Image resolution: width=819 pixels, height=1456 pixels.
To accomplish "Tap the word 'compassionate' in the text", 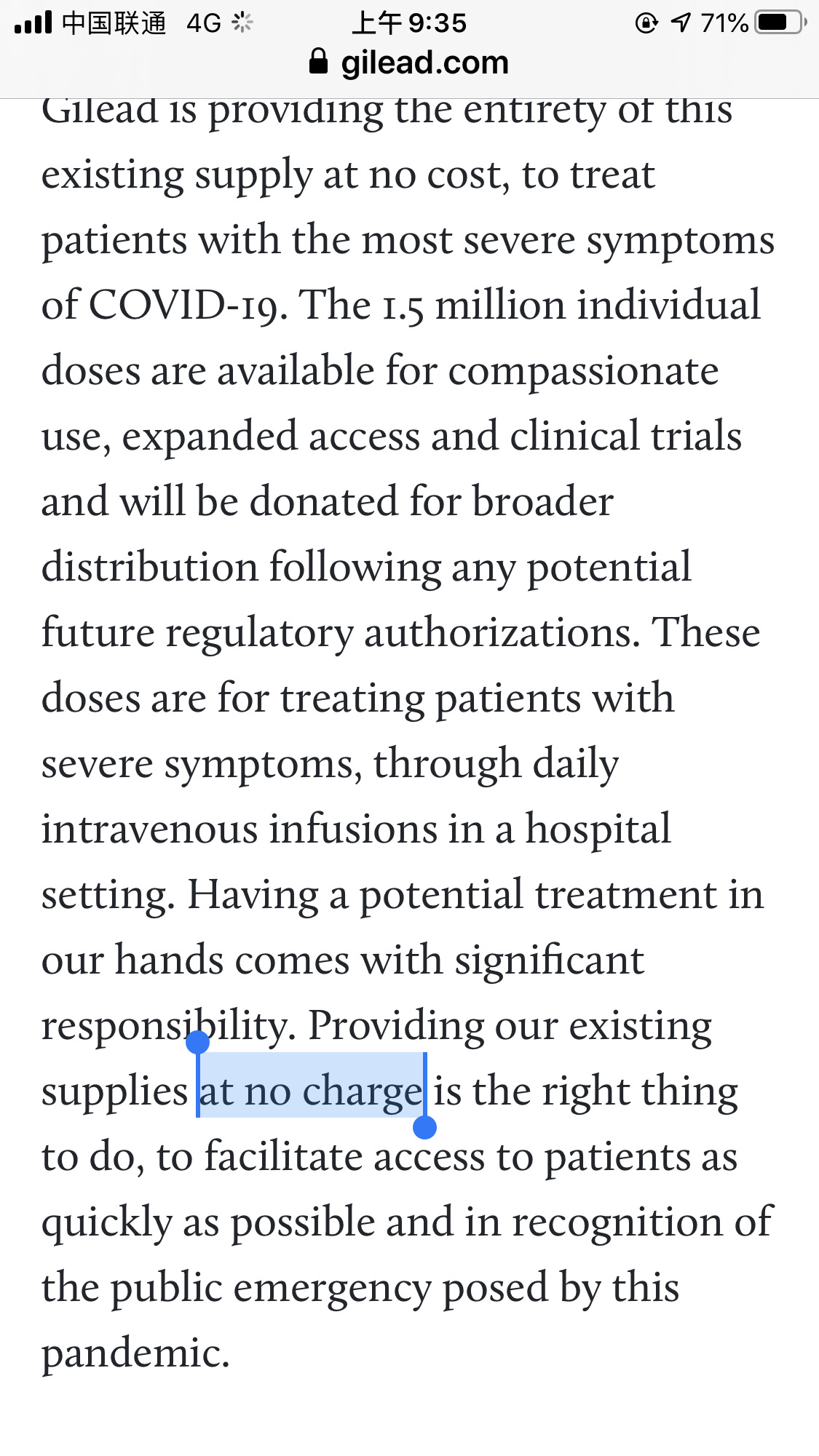I will pos(584,373).
